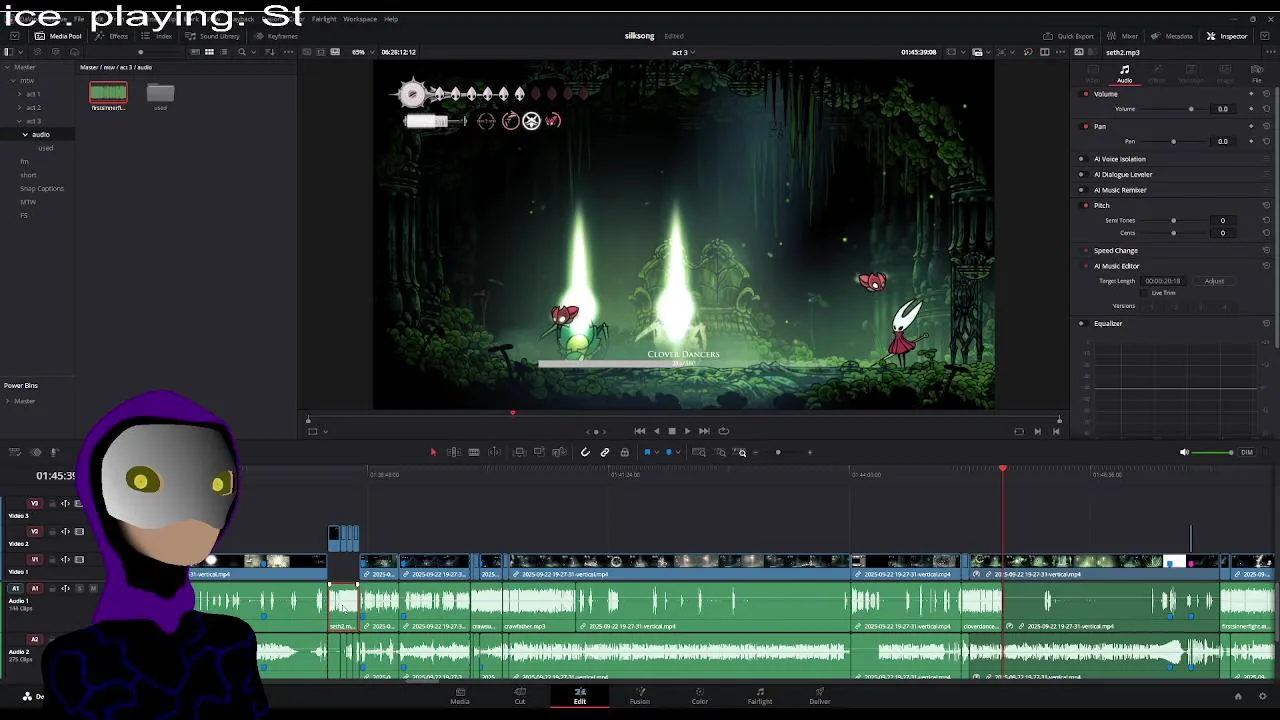This screenshot has height=720, width=1280.
Task: Mute the monitor speaker icon
Action: 1184,452
